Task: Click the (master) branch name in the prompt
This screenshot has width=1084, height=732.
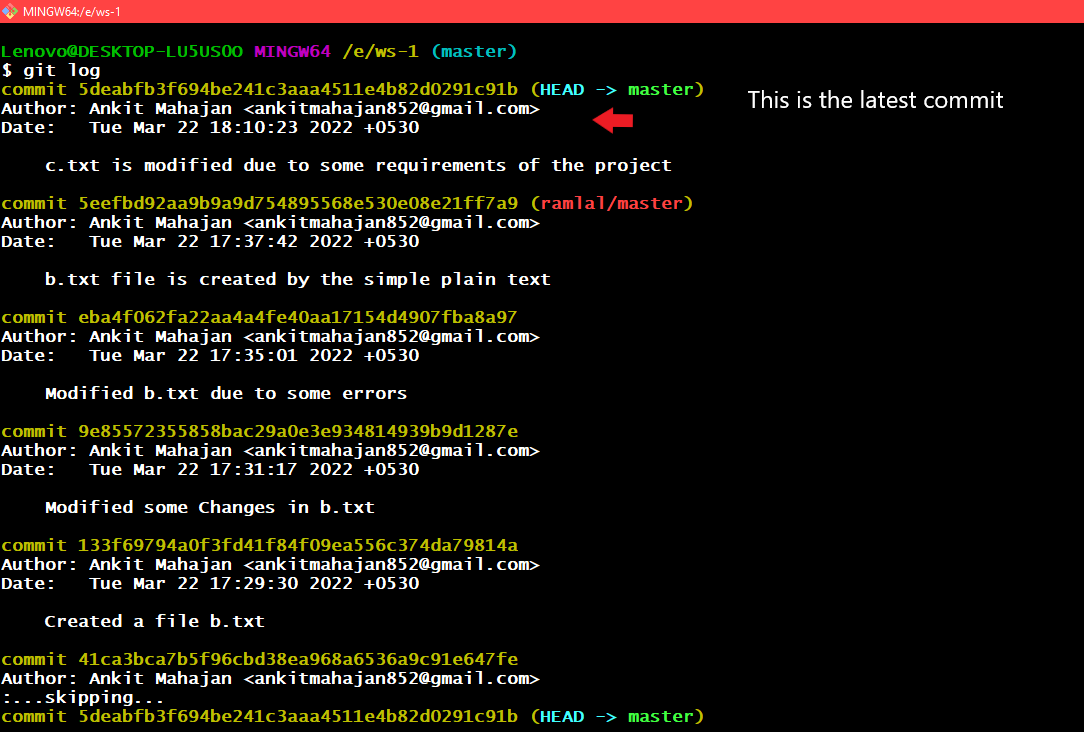Action: pyautogui.click(x=474, y=52)
